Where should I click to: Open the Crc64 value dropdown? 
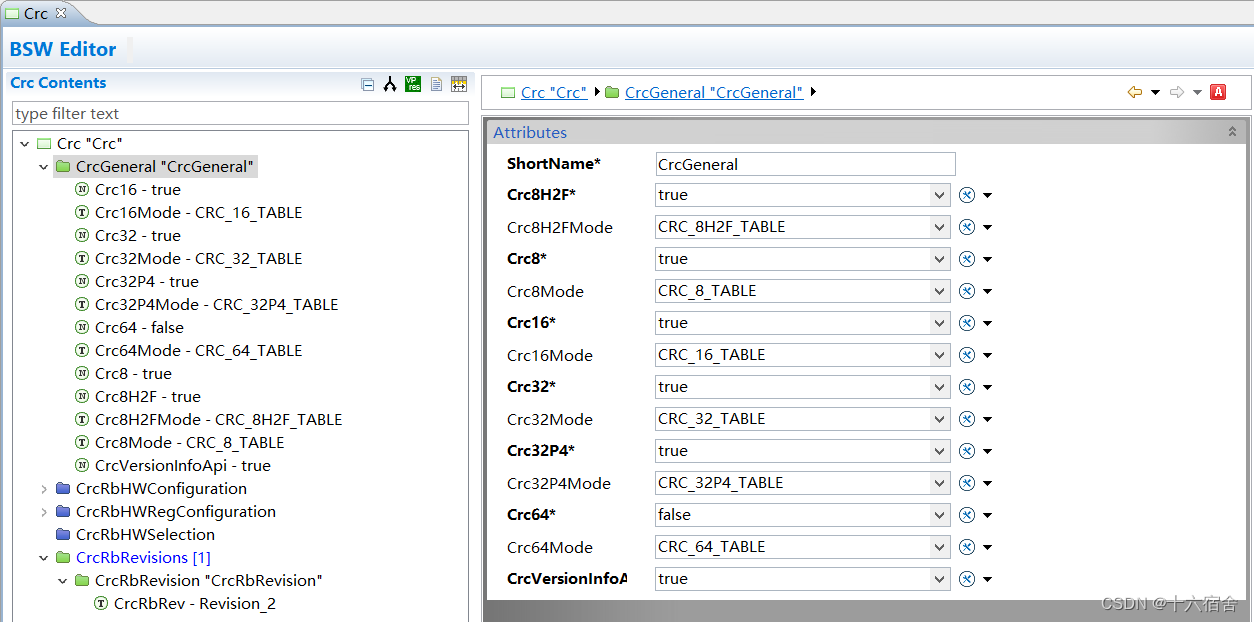point(939,515)
